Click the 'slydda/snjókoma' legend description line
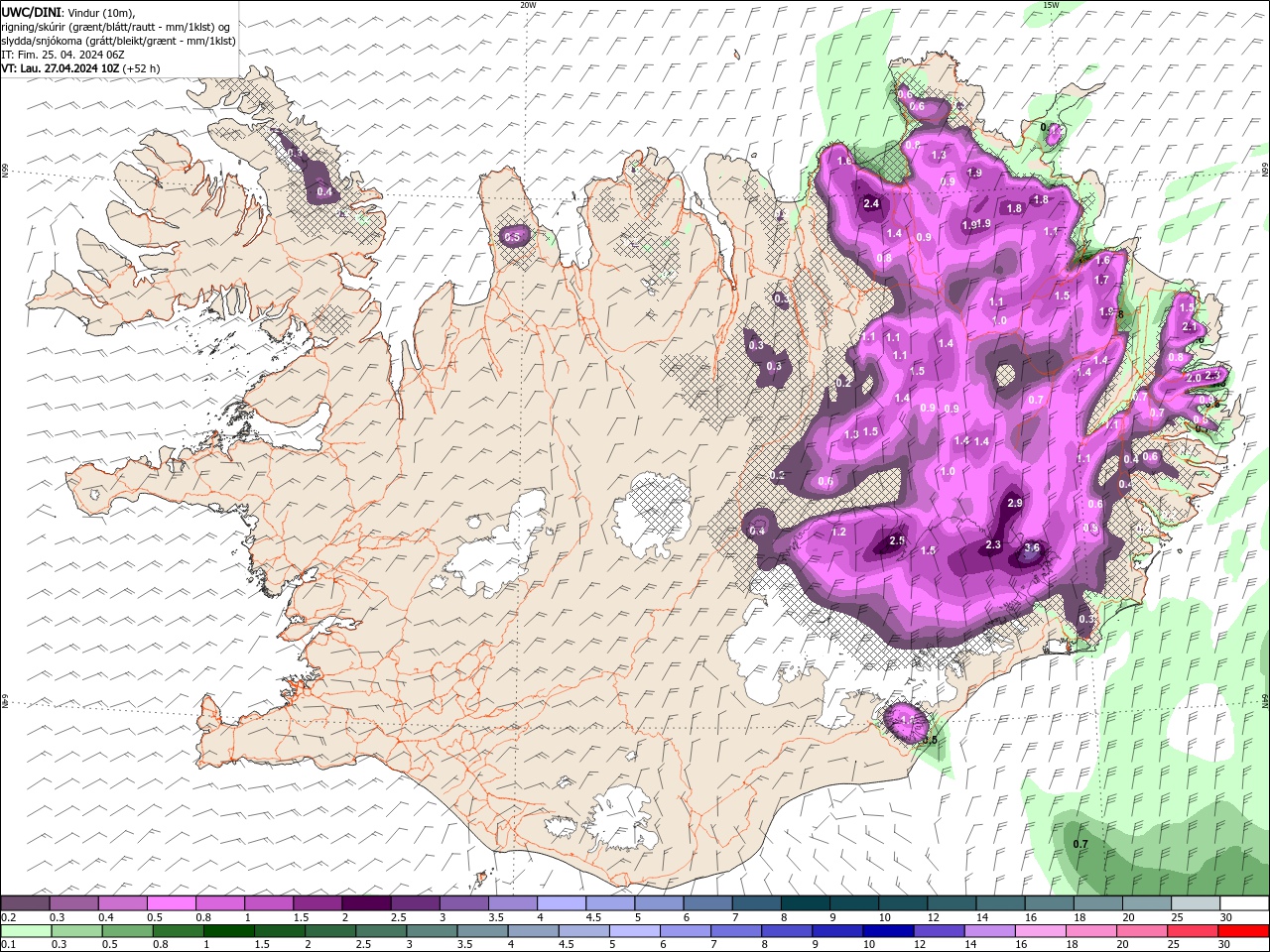Screen dimensions: 1270x952 click(117, 41)
